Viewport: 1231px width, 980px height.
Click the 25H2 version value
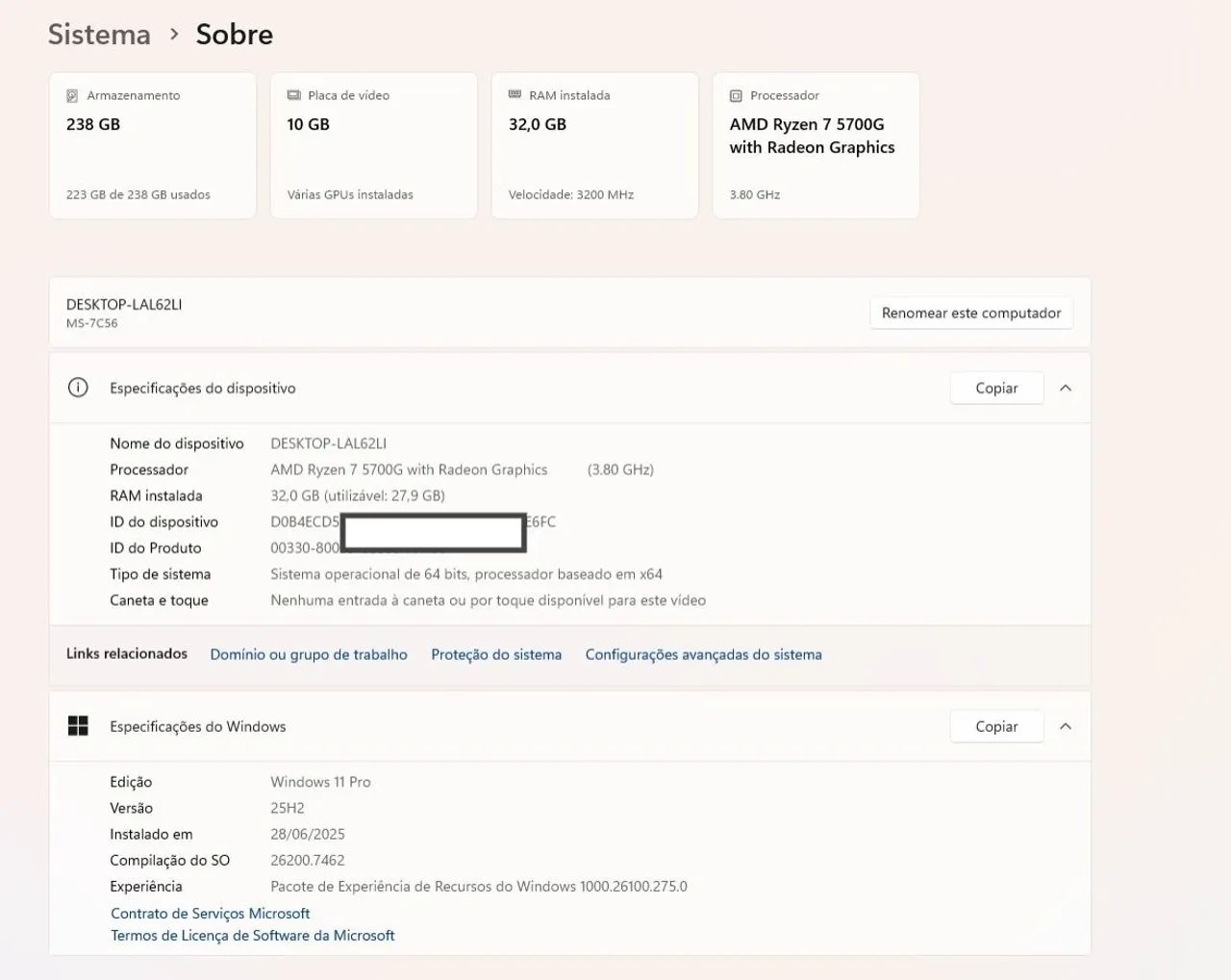pyautogui.click(x=288, y=808)
